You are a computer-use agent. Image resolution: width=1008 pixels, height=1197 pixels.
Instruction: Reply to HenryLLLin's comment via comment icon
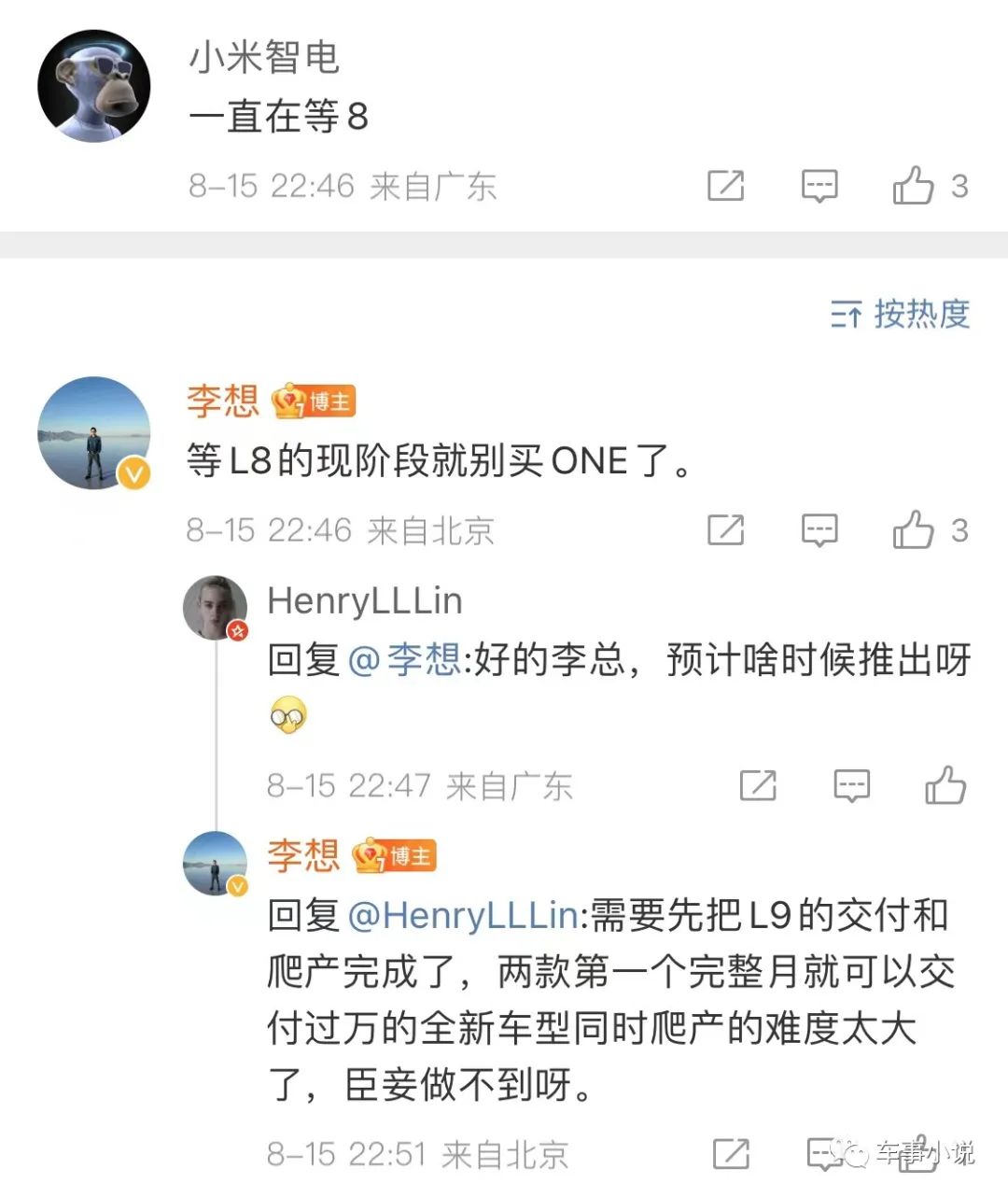pyautogui.click(x=851, y=785)
